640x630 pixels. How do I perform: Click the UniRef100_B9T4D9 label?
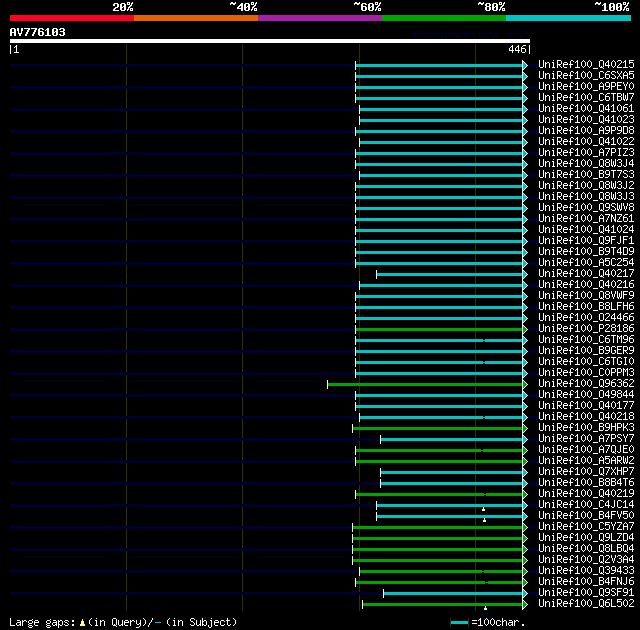(586, 252)
